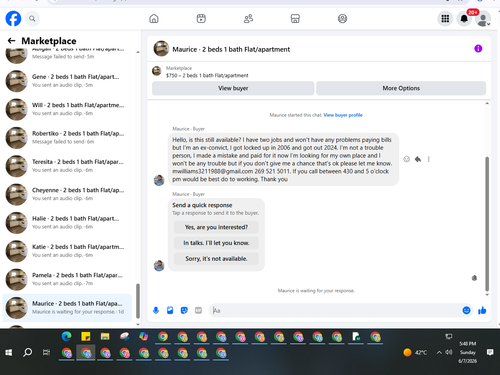Screen dimensions: 500x375
Task: Record a voice clip with microphone icon
Action: (156, 311)
